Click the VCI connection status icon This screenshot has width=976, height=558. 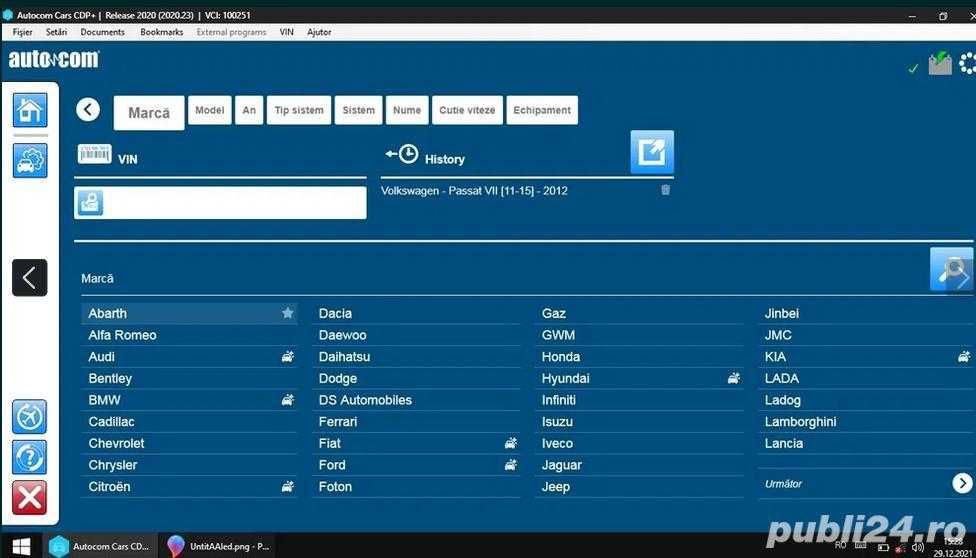tap(940, 63)
